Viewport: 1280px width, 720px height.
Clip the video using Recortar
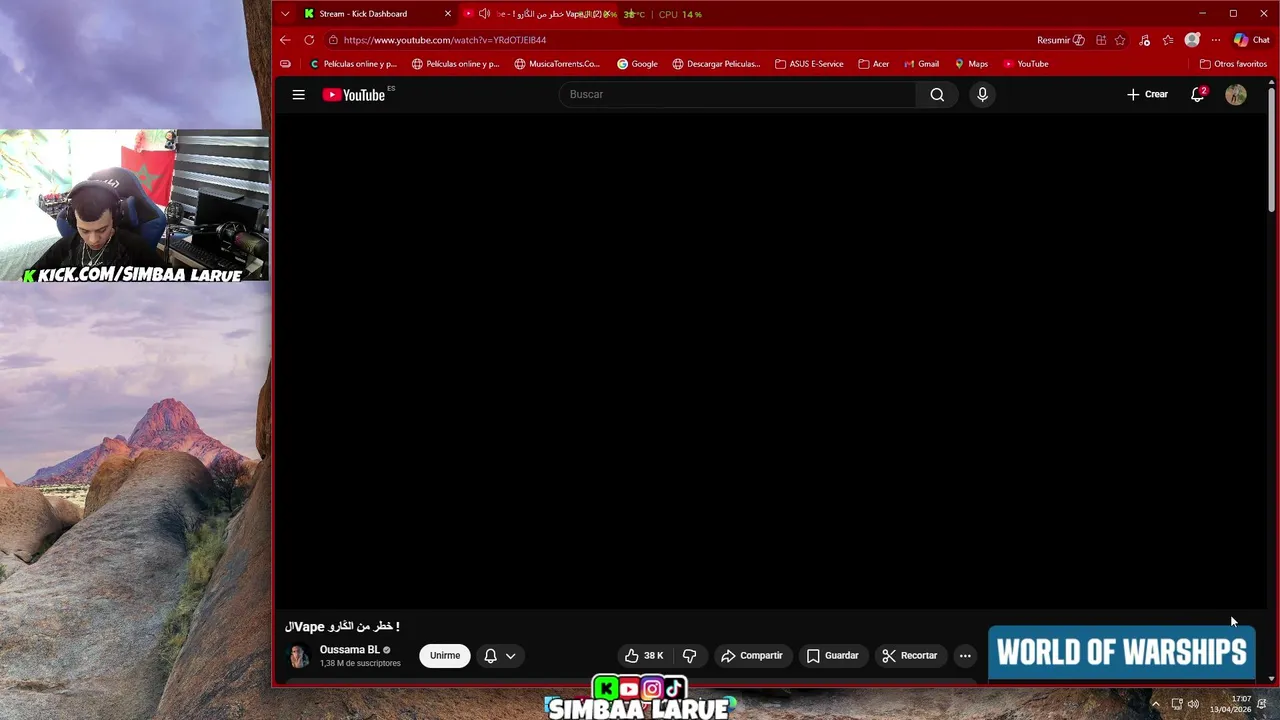click(910, 656)
